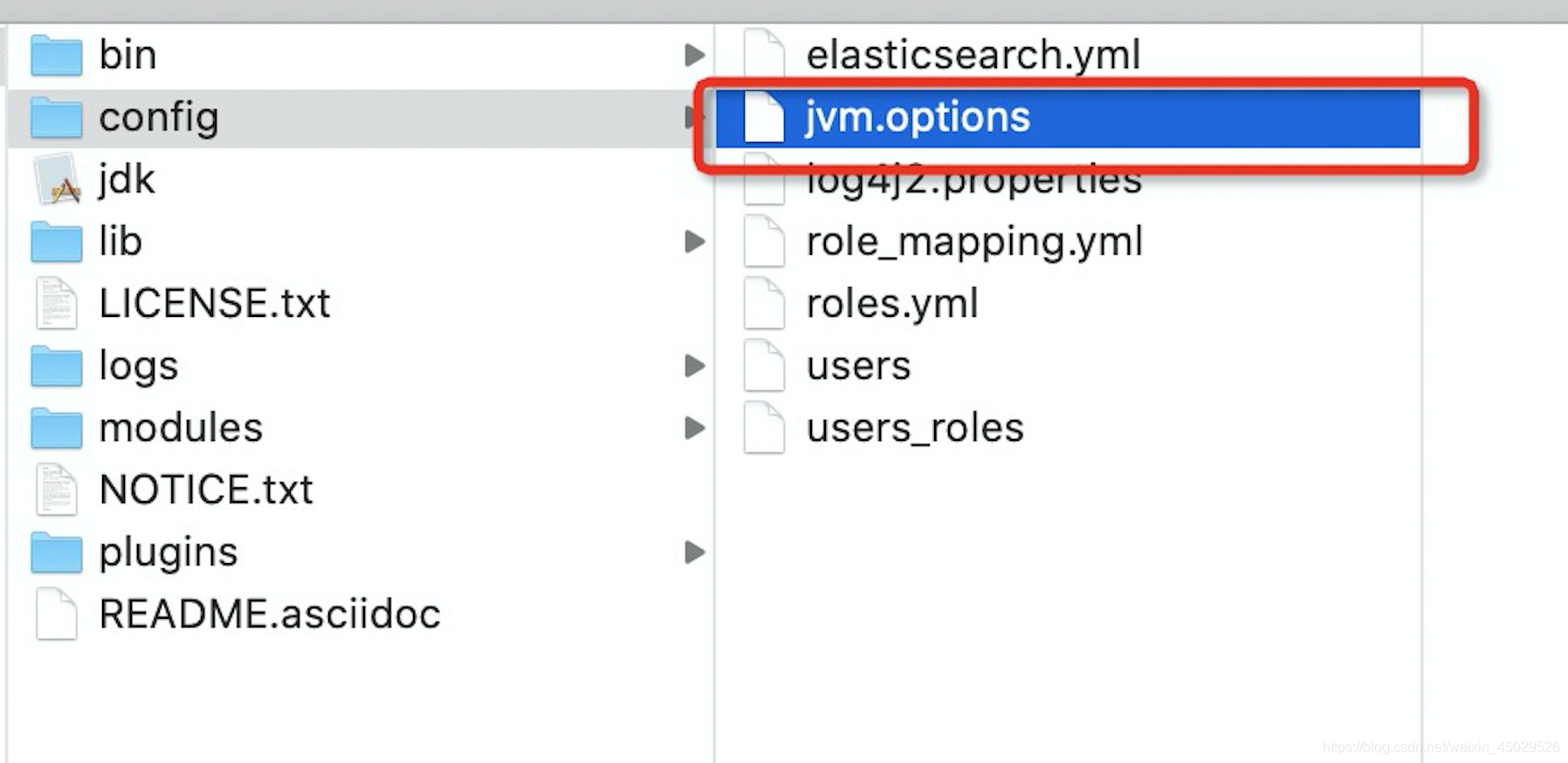Select the lib folder icon

pyautogui.click(x=57, y=242)
